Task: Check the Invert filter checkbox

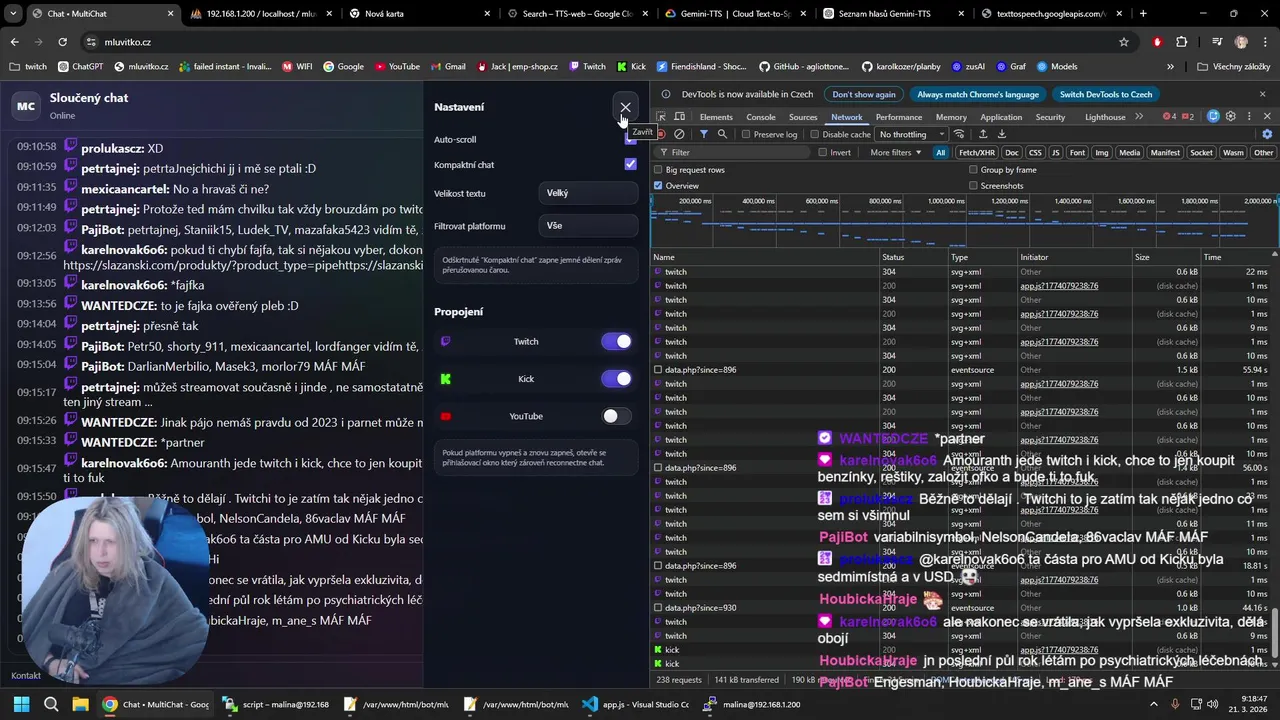Action: click(823, 153)
